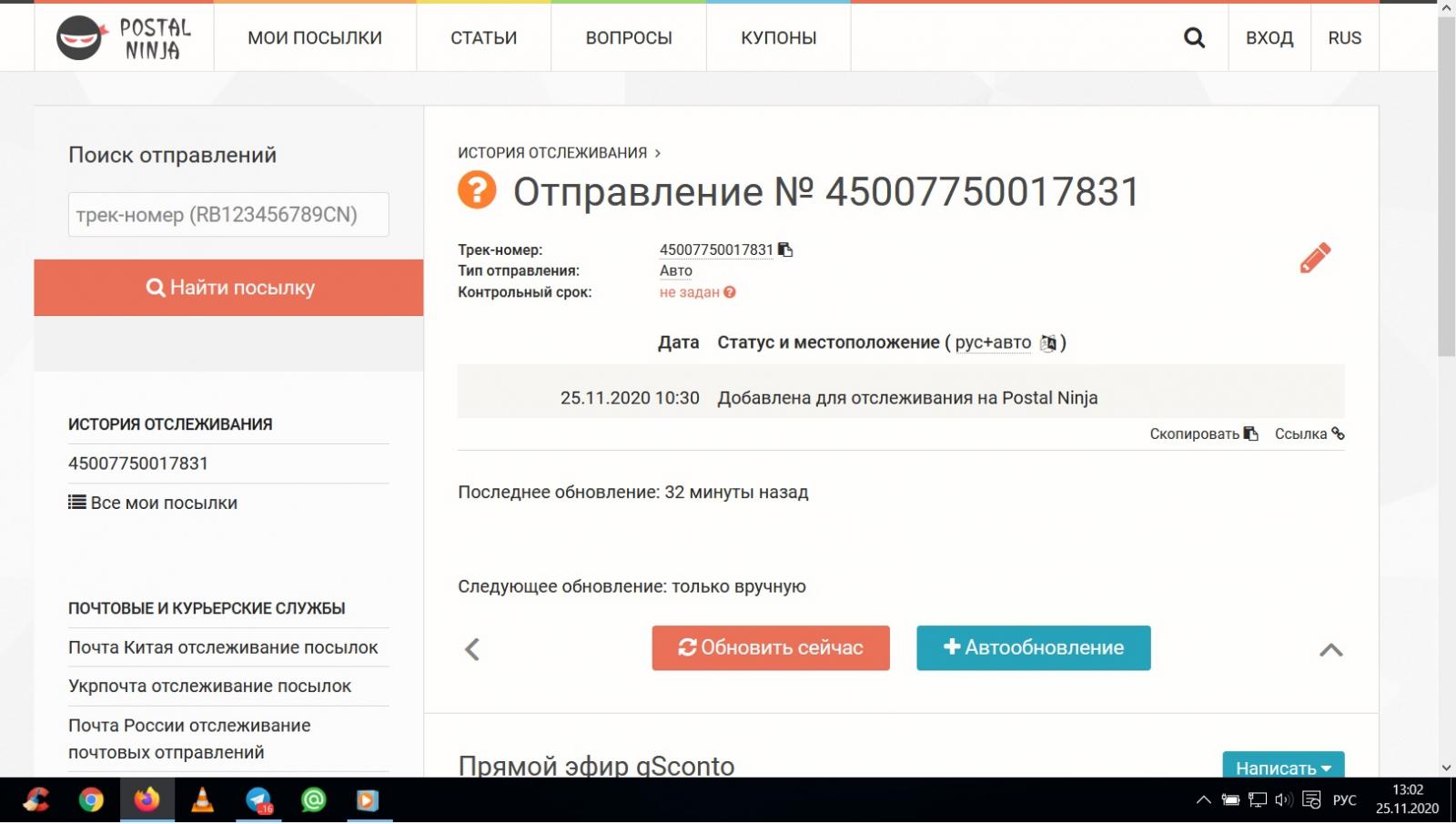Screen dimensions: 1456x824
Task: Open СТАТЬИ menu item
Action: [483, 37]
